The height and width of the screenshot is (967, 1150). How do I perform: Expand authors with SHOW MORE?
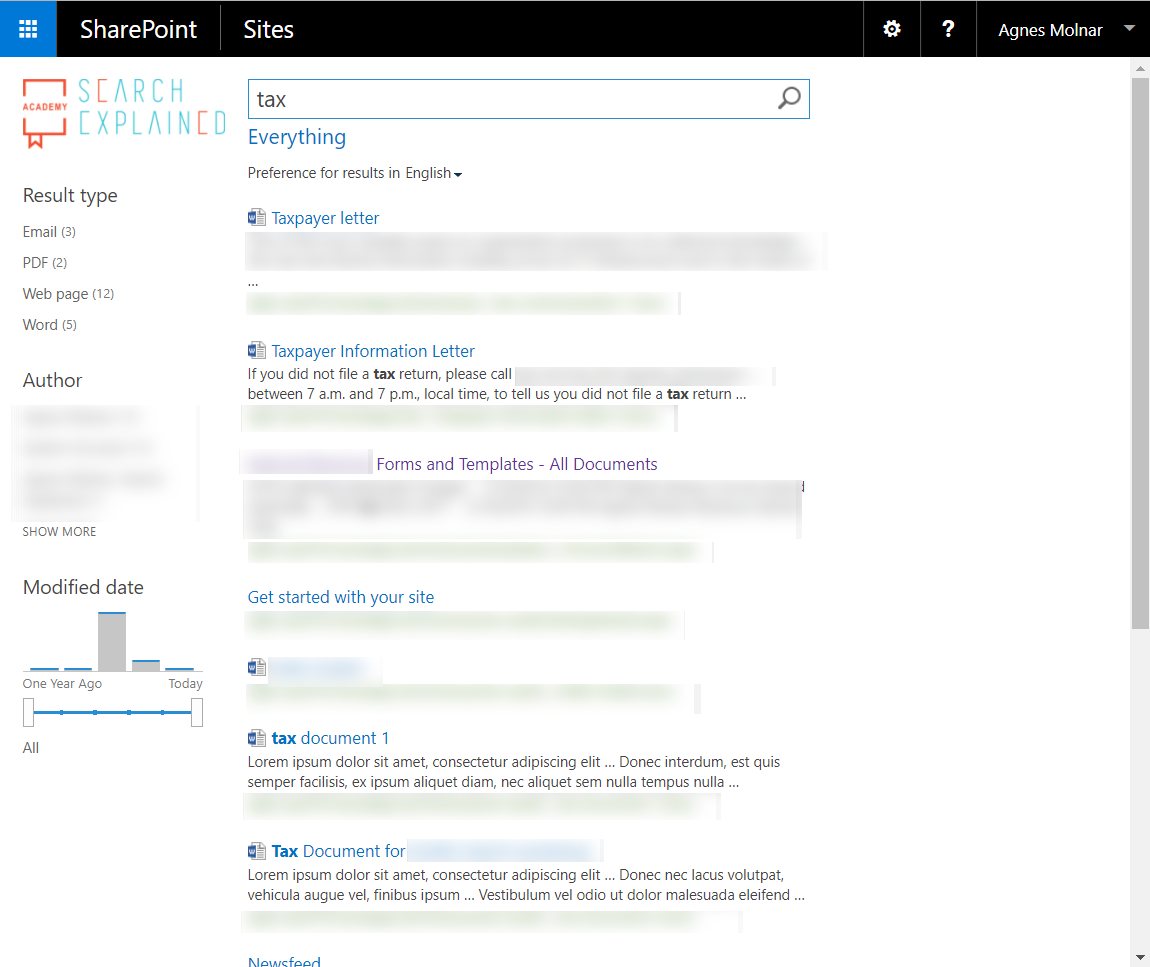click(59, 531)
